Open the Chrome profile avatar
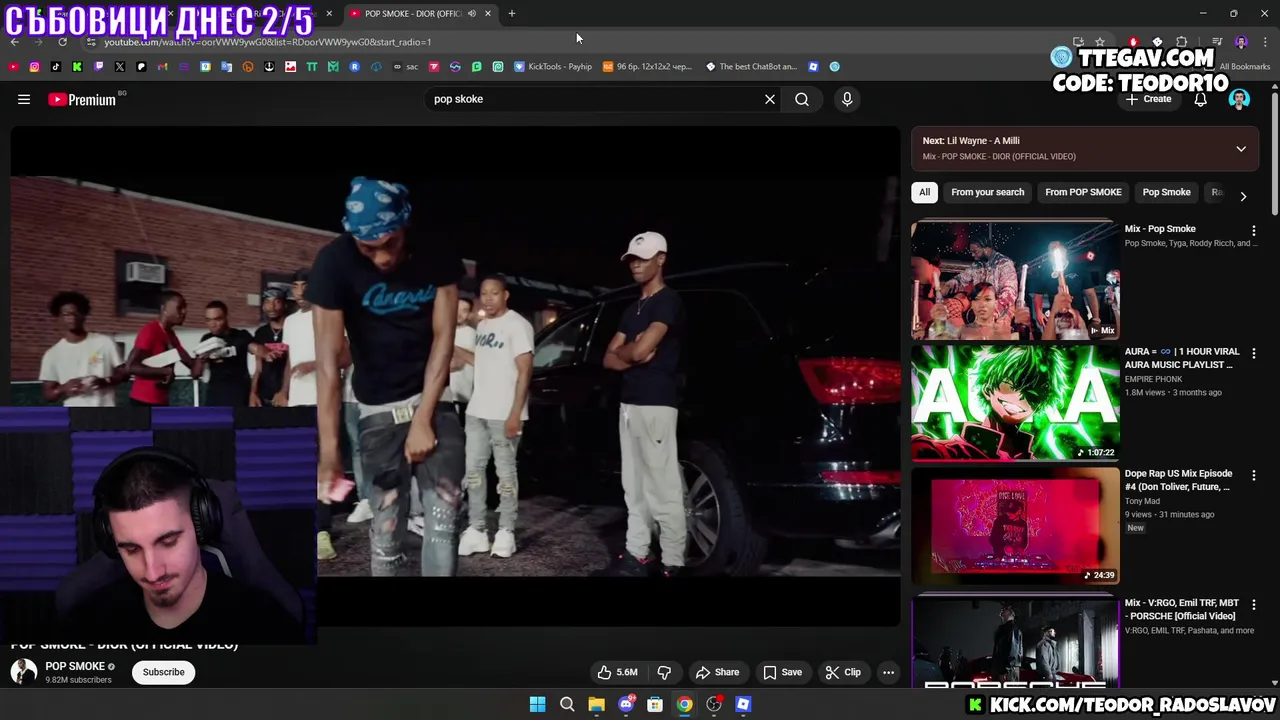The width and height of the screenshot is (1280, 720). 1241,42
